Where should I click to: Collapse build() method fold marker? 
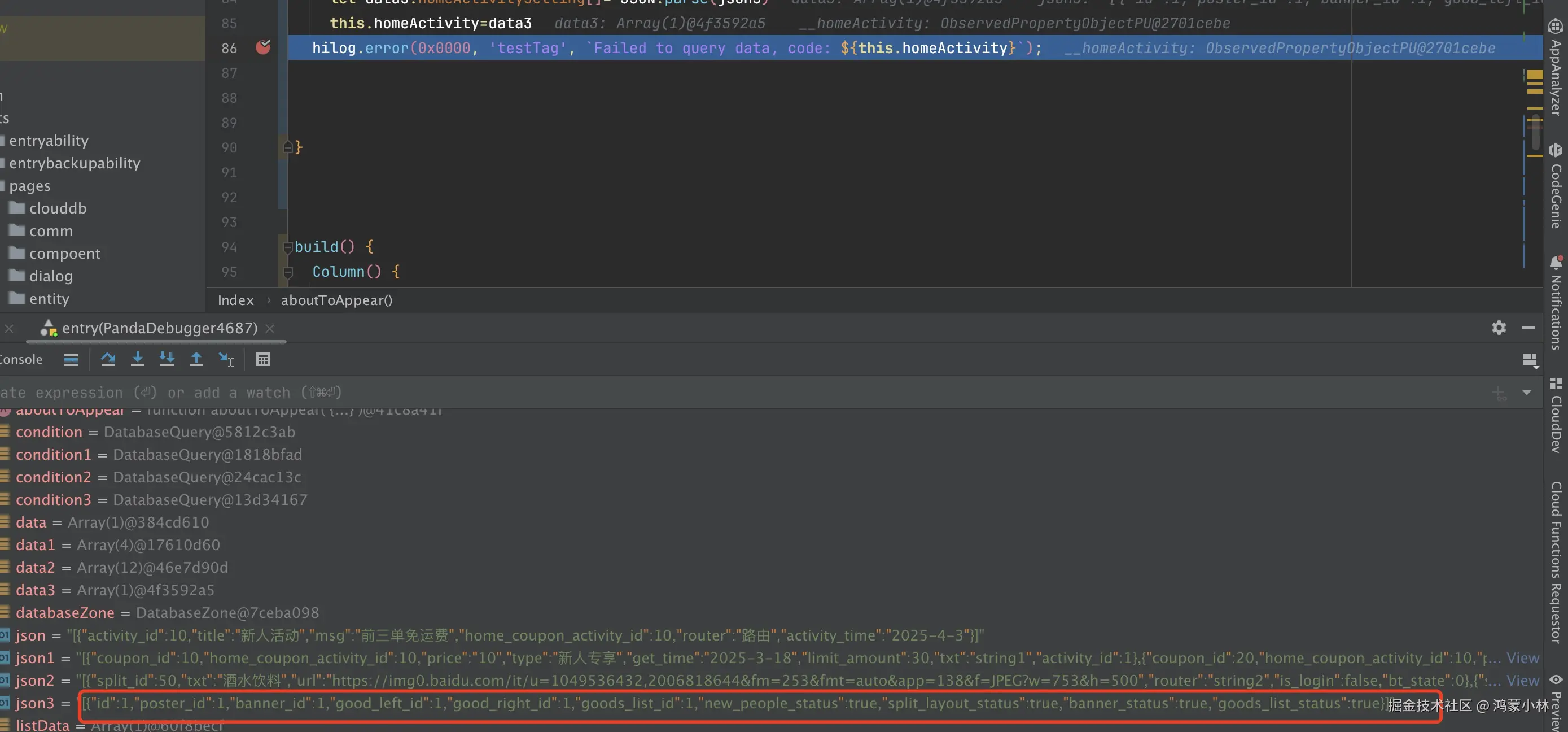[288, 247]
